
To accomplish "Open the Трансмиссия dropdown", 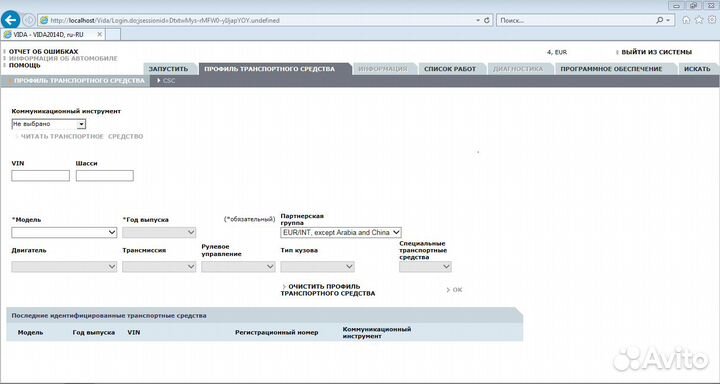I will [159, 267].
